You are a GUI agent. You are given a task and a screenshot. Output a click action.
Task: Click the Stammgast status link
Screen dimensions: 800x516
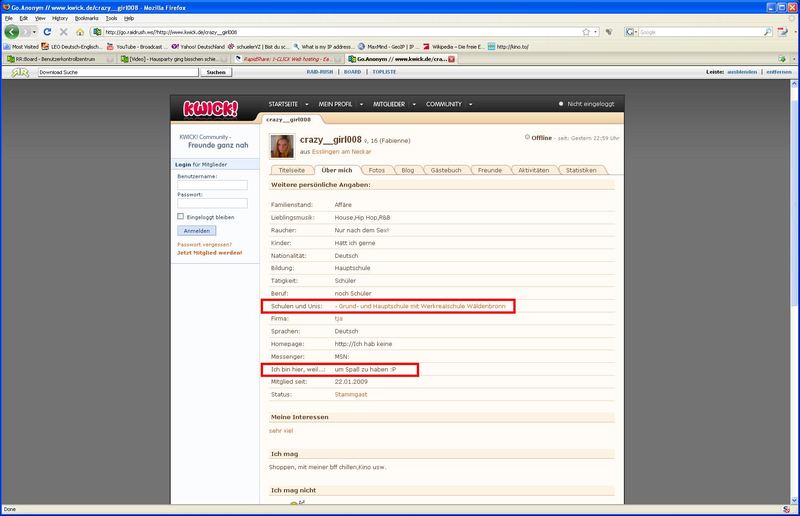coord(351,395)
